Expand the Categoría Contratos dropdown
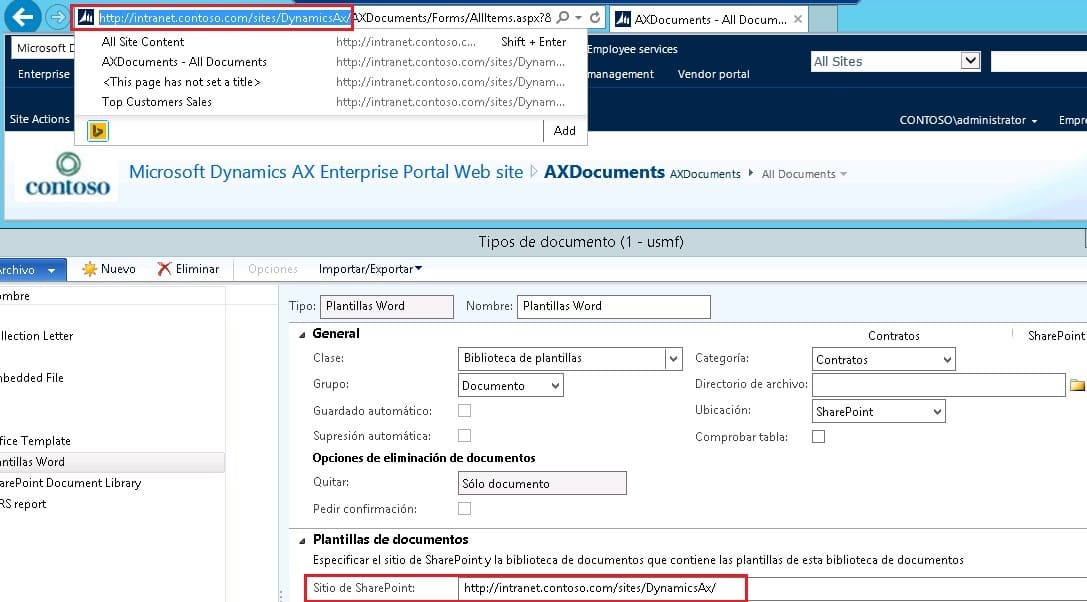Viewport: 1087px width, 602px height. coord(946,359)
